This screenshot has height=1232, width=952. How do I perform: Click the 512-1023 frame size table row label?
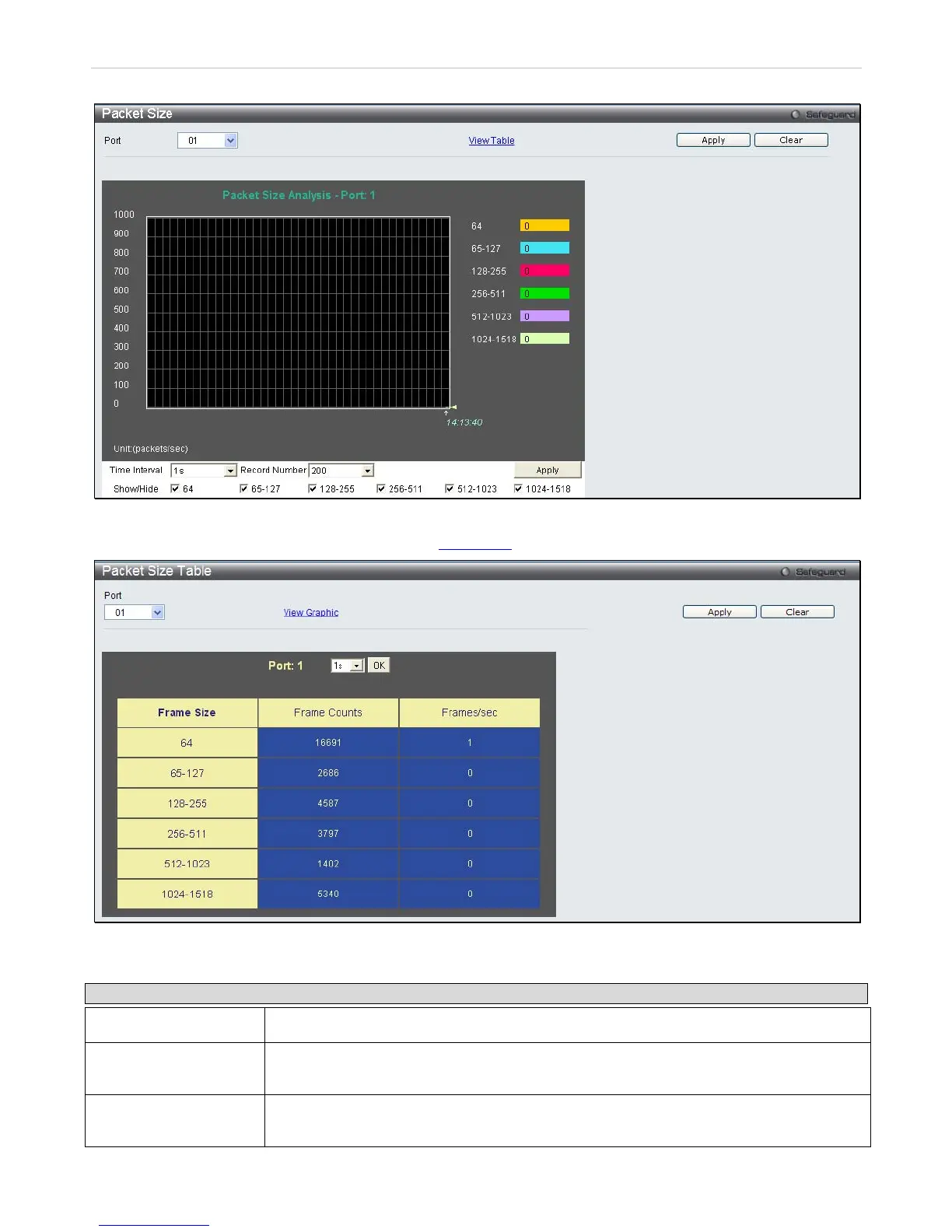click(x=187, y=864)
